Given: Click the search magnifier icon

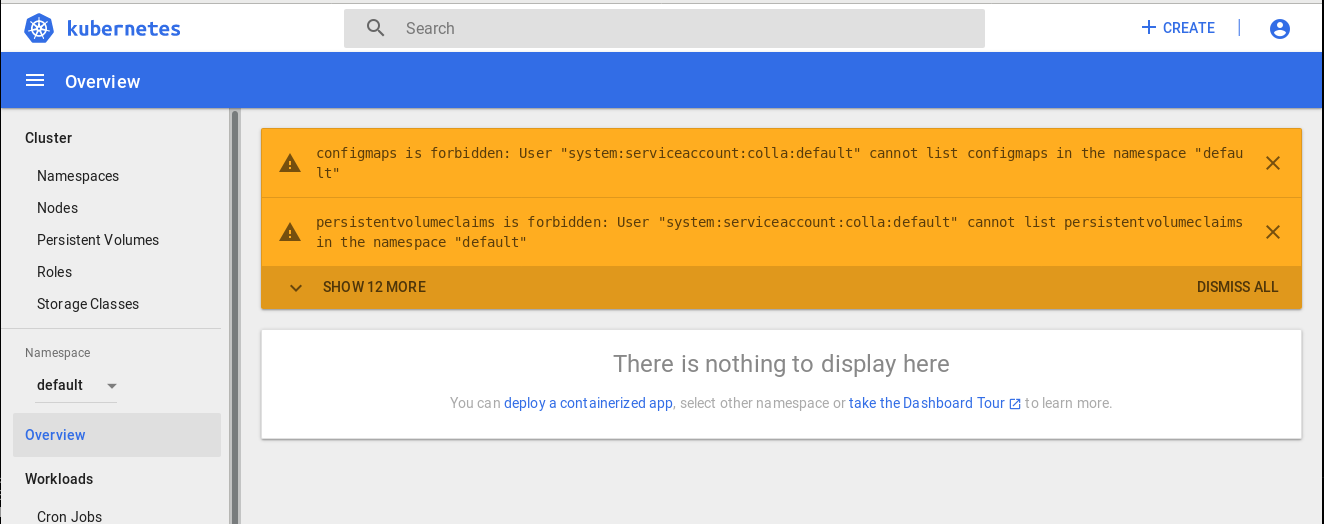Looking at the screenshot, I should pyautogui.click(x=376, y=28).
